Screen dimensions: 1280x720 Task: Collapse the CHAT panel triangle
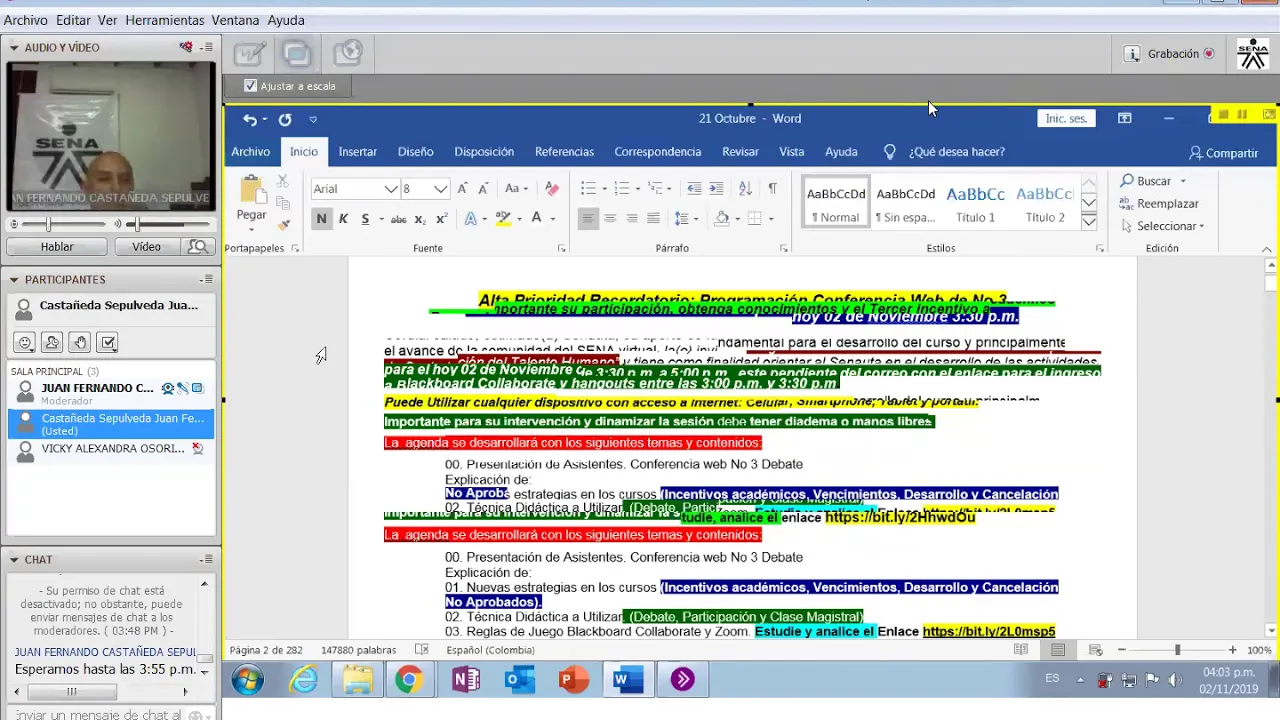14,560
